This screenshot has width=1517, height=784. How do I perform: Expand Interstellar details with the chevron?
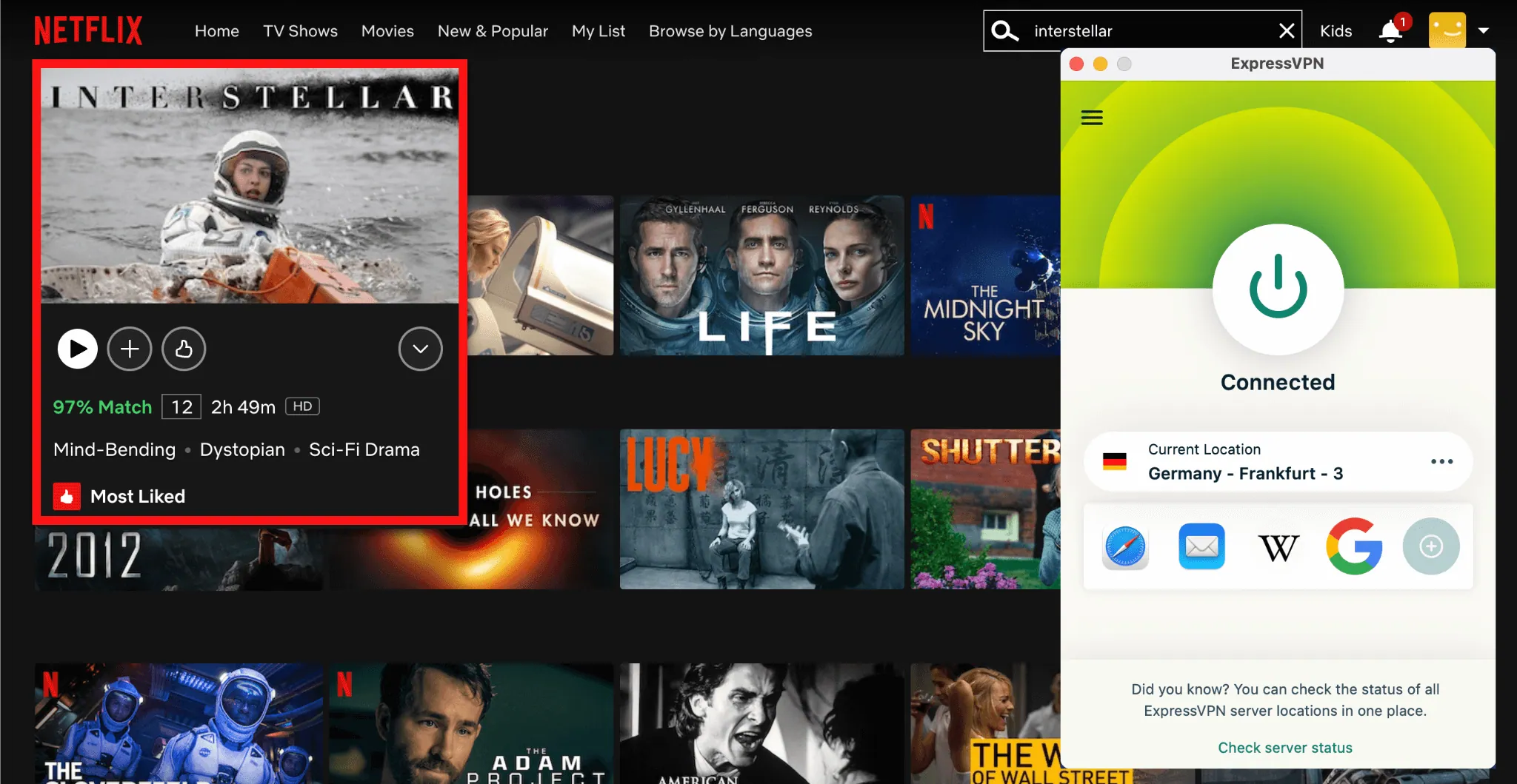click(421, 349)
